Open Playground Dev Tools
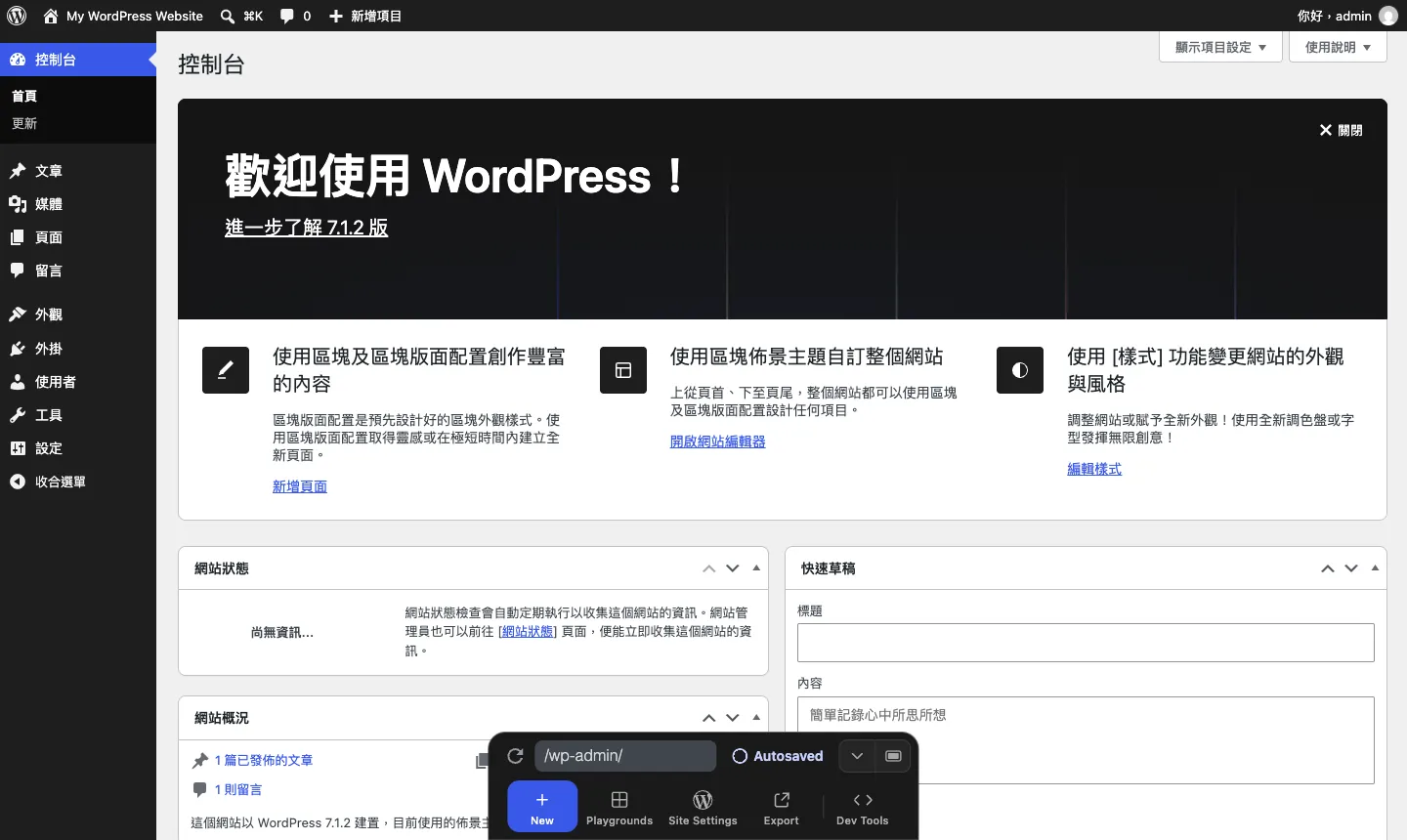This screenshot has width=1407, height=840. pyautogui.click(x=863, y=808)
